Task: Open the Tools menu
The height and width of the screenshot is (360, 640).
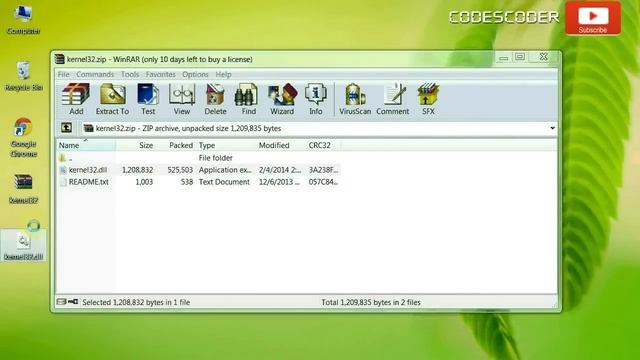Action: [x=130, y=74]
